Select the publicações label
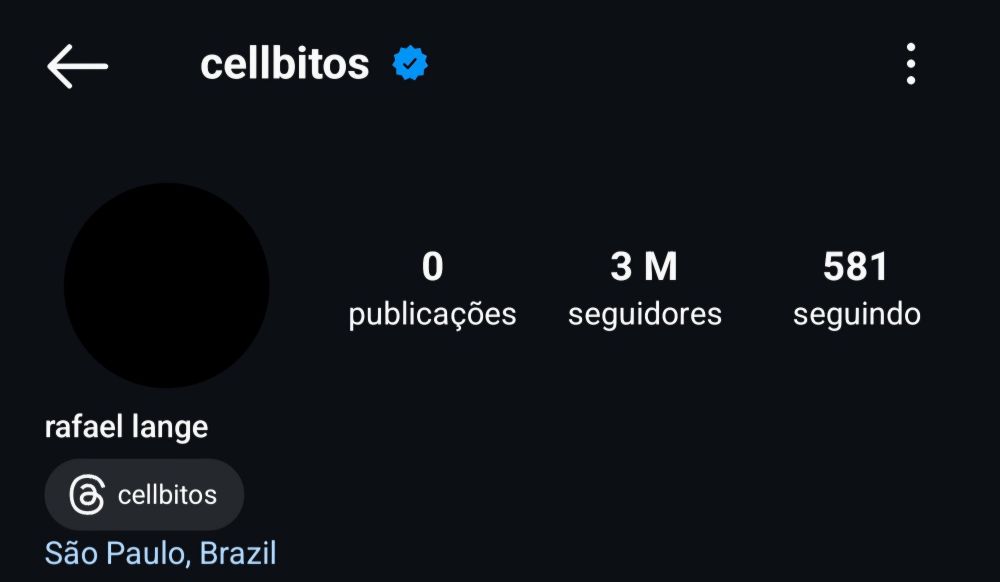Image resolution: width=1000 pixels, height=582 pixels. (x=432, y=314)
